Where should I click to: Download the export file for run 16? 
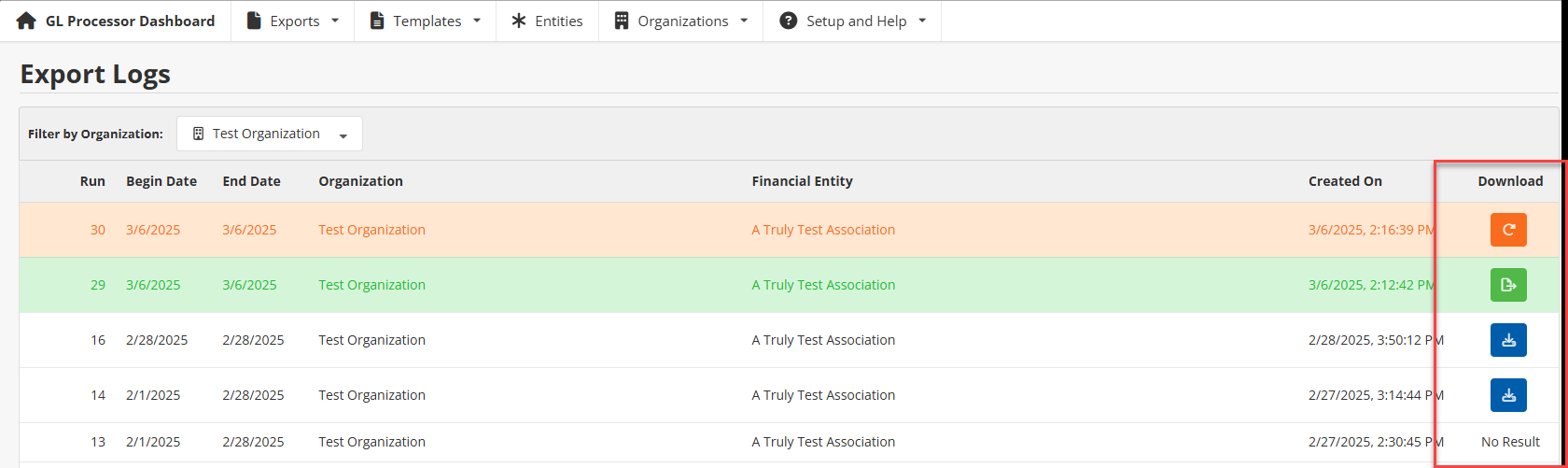[1507, 340]
